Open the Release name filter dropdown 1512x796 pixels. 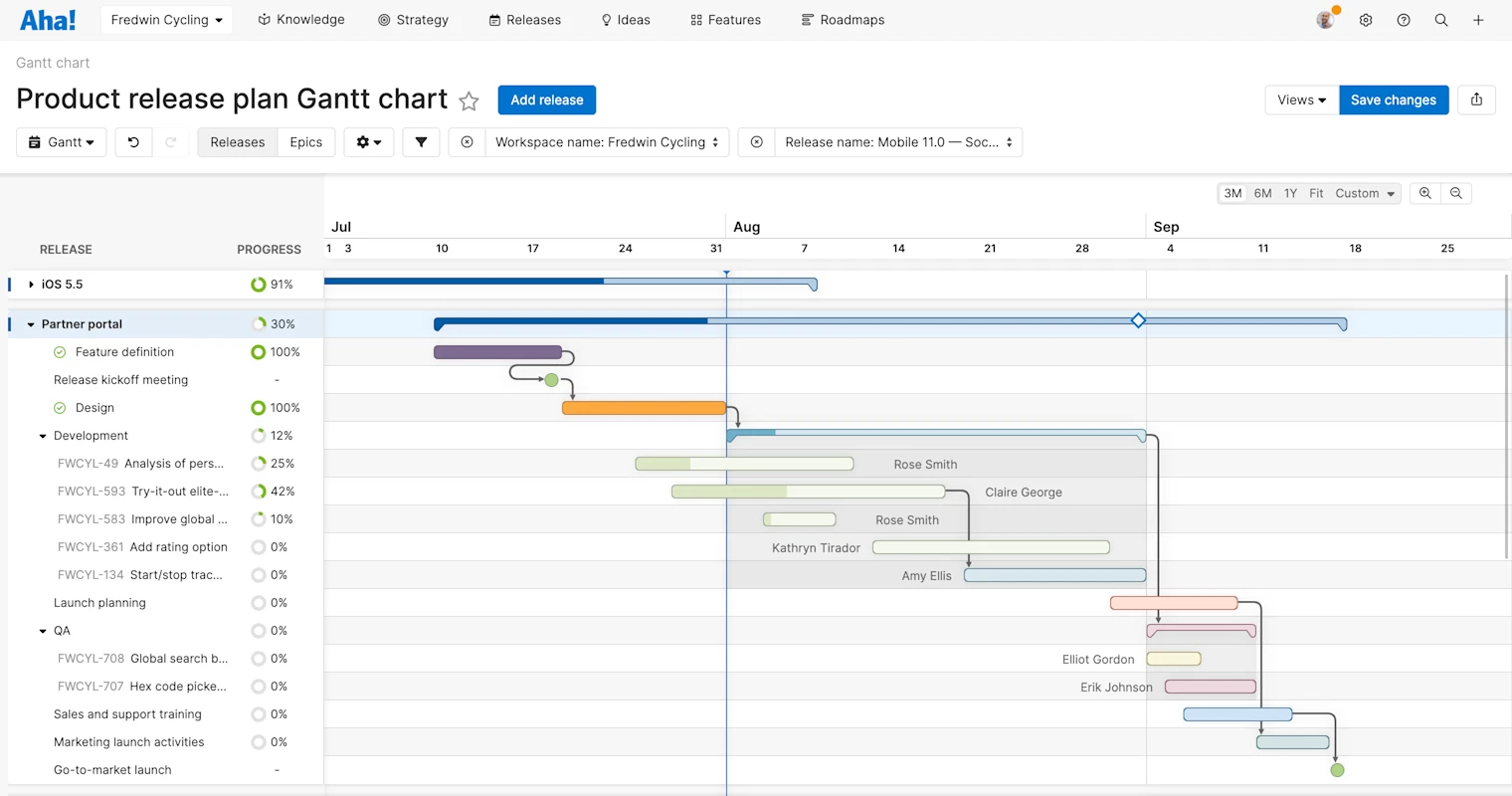click(896, 142)
